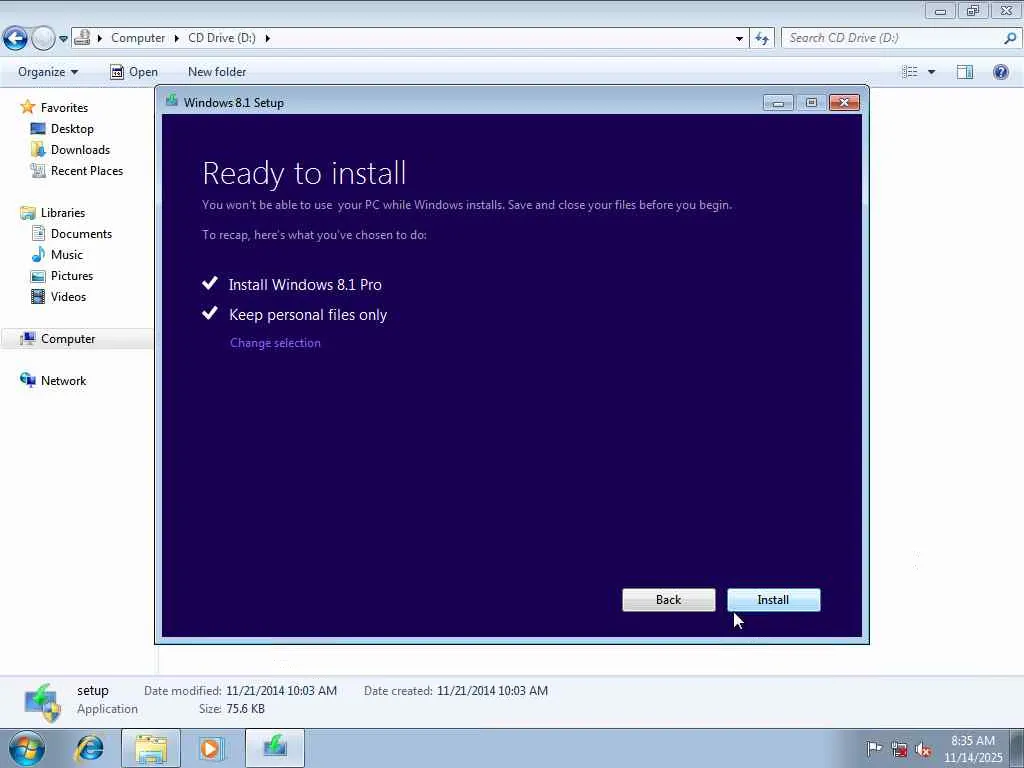Click the Refresh address bar button
Screen dimensions: 1024x768
click(x=762, y=39)
